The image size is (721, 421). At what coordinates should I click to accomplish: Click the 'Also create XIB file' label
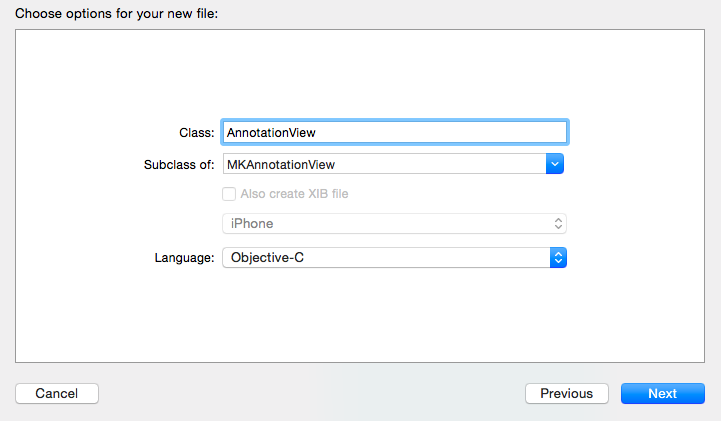click(x=294, y=194)
